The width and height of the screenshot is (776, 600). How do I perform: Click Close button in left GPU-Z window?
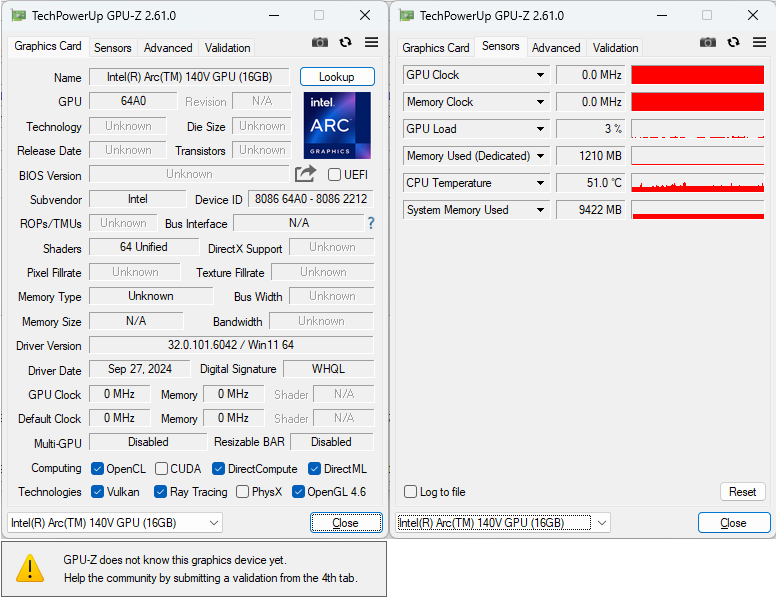click(346, 523)
